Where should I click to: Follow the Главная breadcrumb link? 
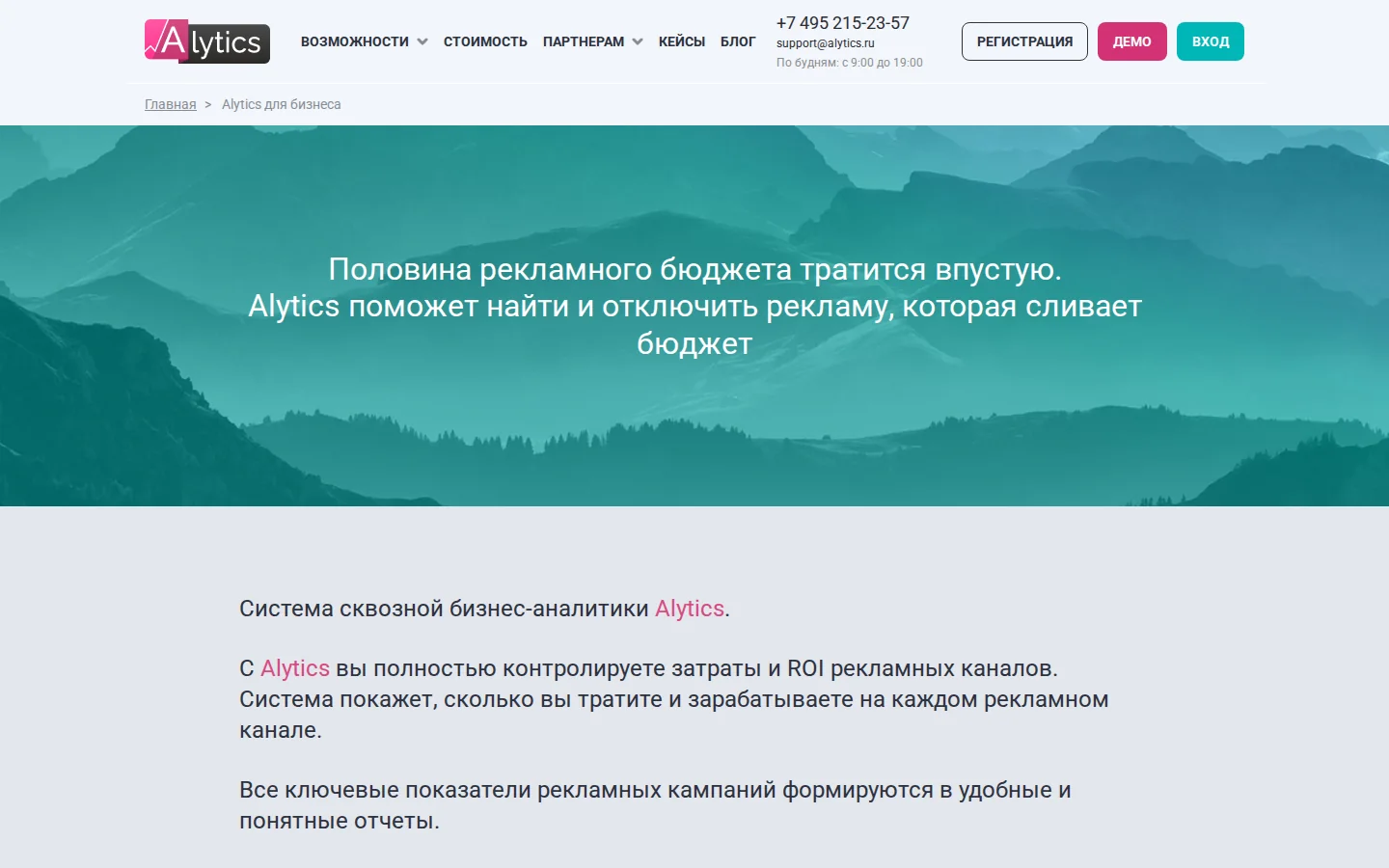[x=171, y=104]
